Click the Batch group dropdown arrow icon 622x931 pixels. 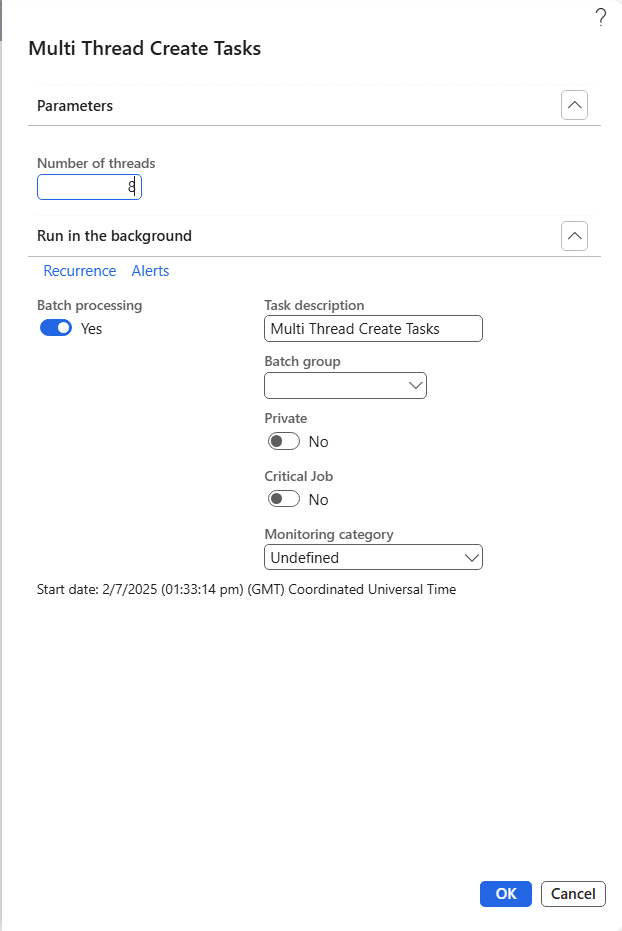[415, 385]
